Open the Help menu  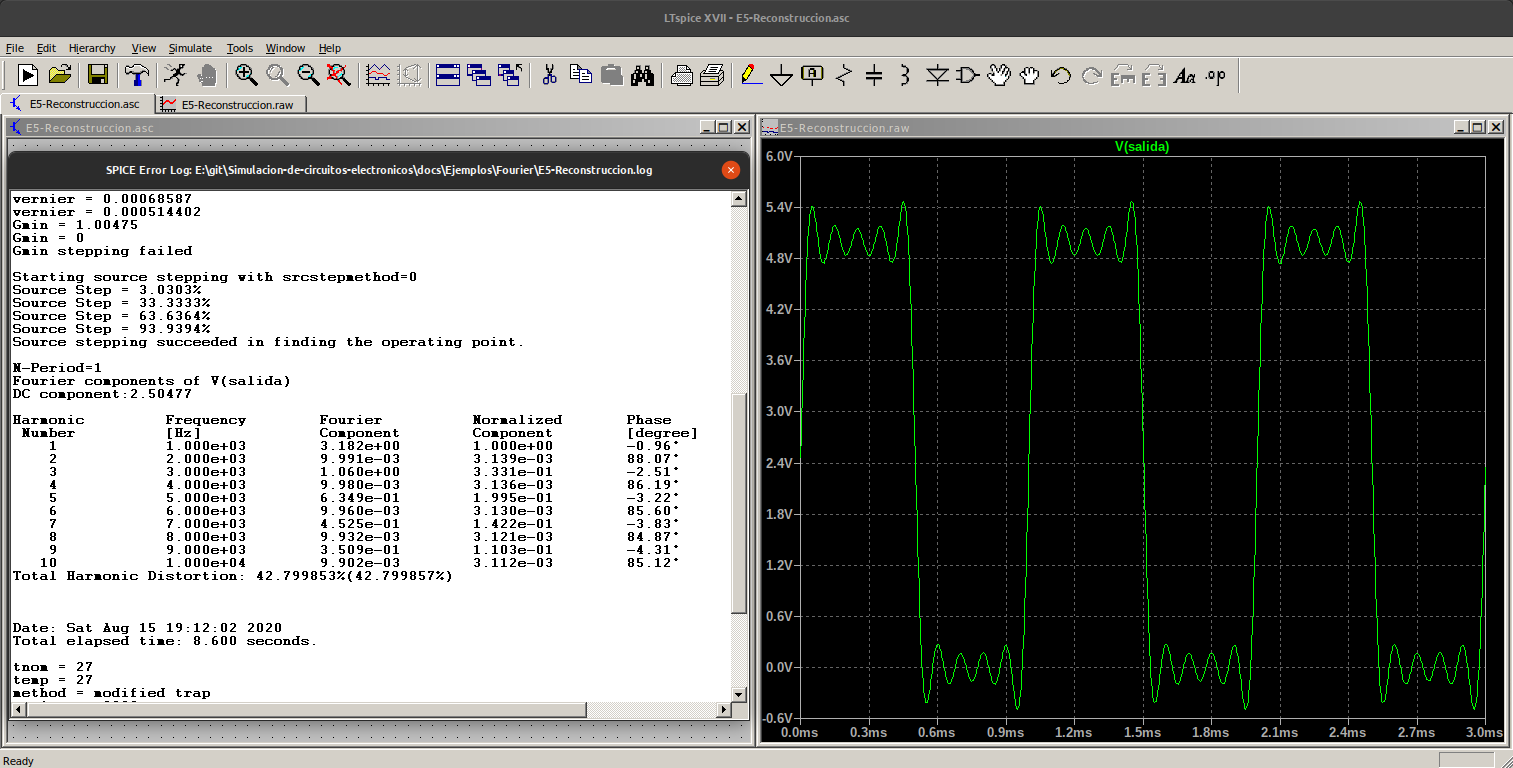pyautogui.click(x=330, y=48)
